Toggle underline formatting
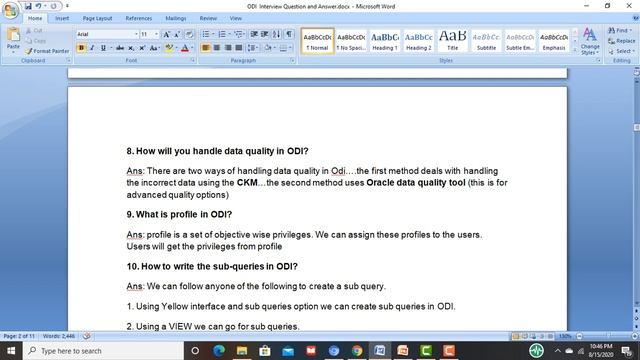 (103, 48)
